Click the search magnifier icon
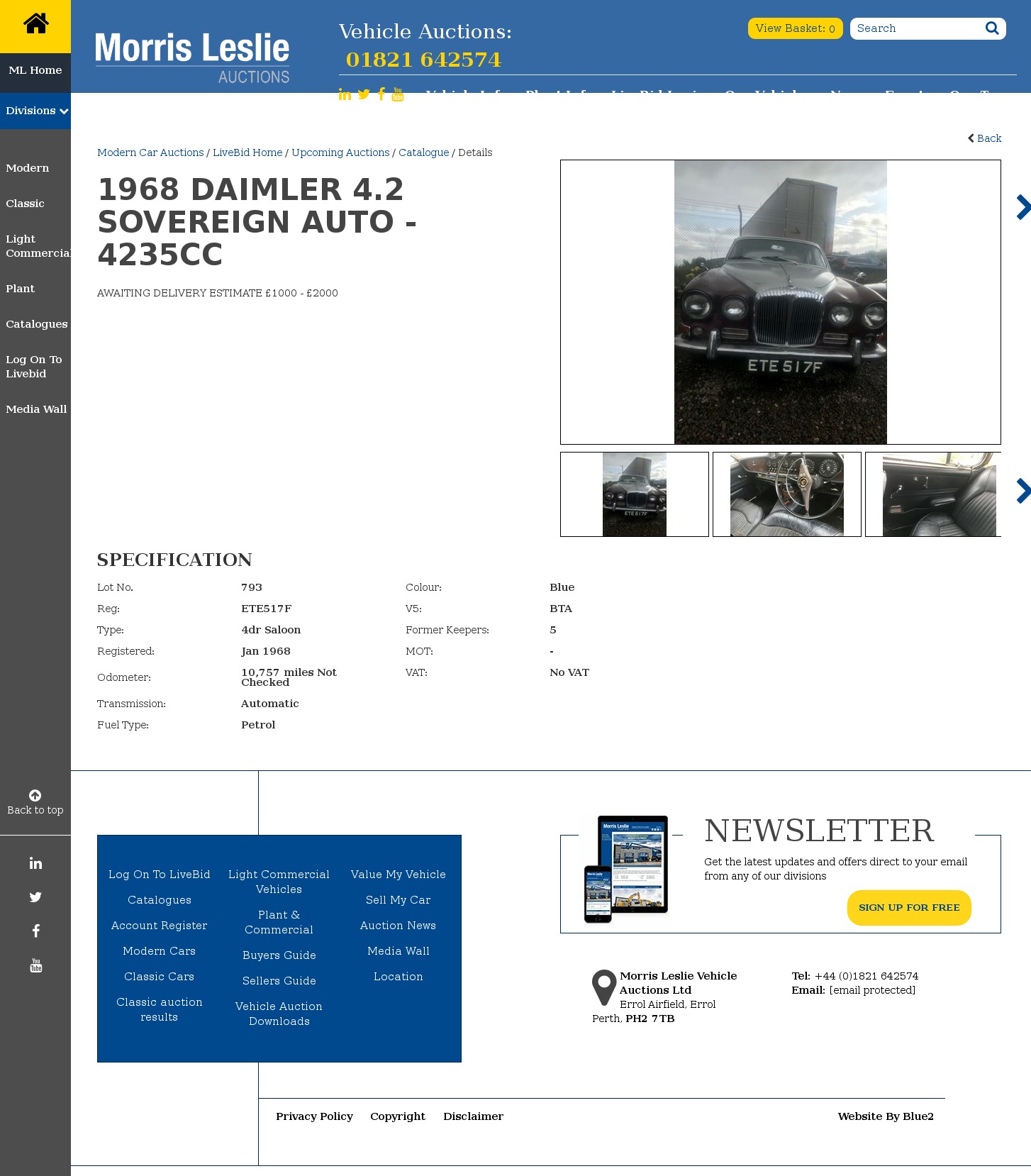This screenshot has height=1176, width=1031. click(992, 28)
